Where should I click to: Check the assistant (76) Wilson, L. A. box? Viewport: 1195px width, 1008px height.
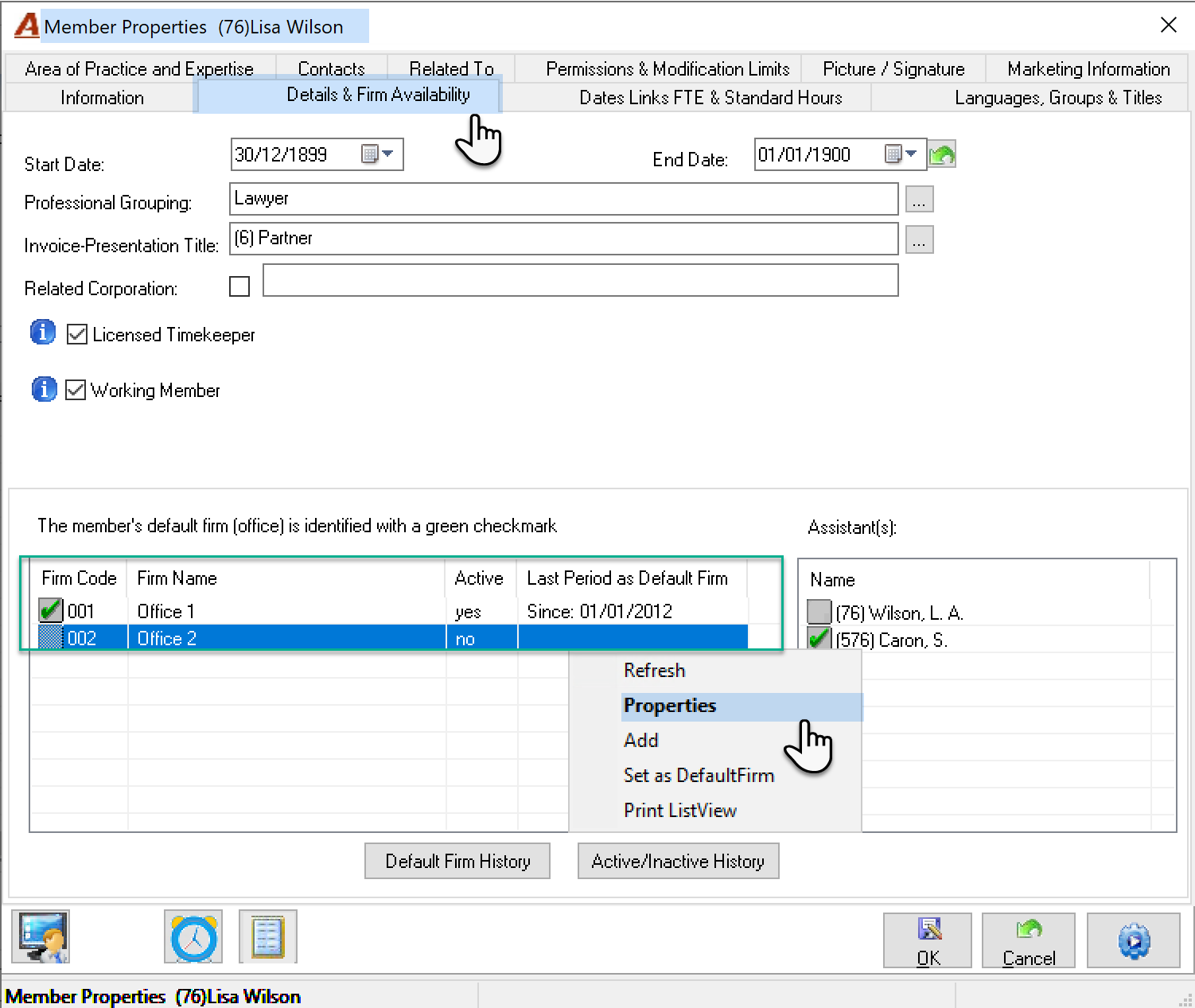[819, 612]
